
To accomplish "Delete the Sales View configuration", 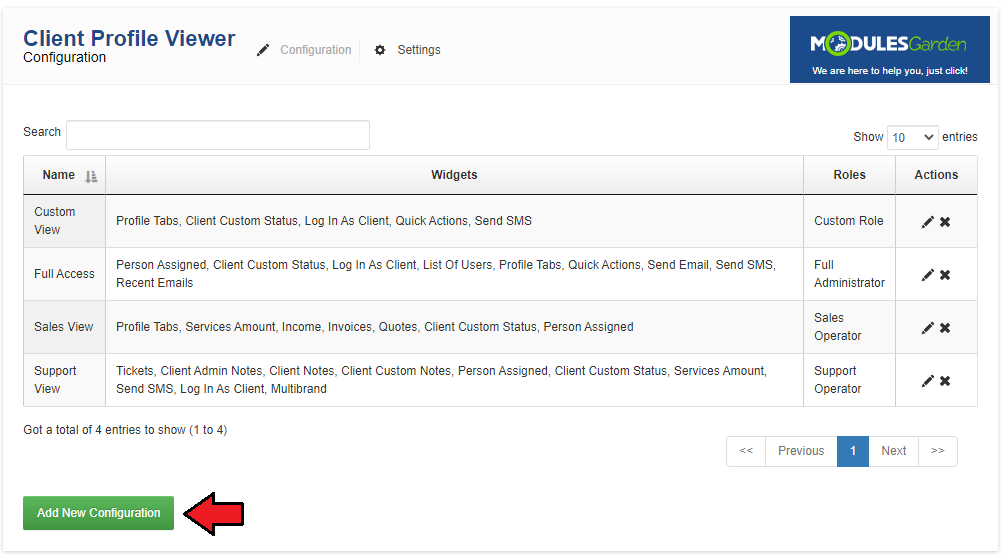I will coord(945,328).
